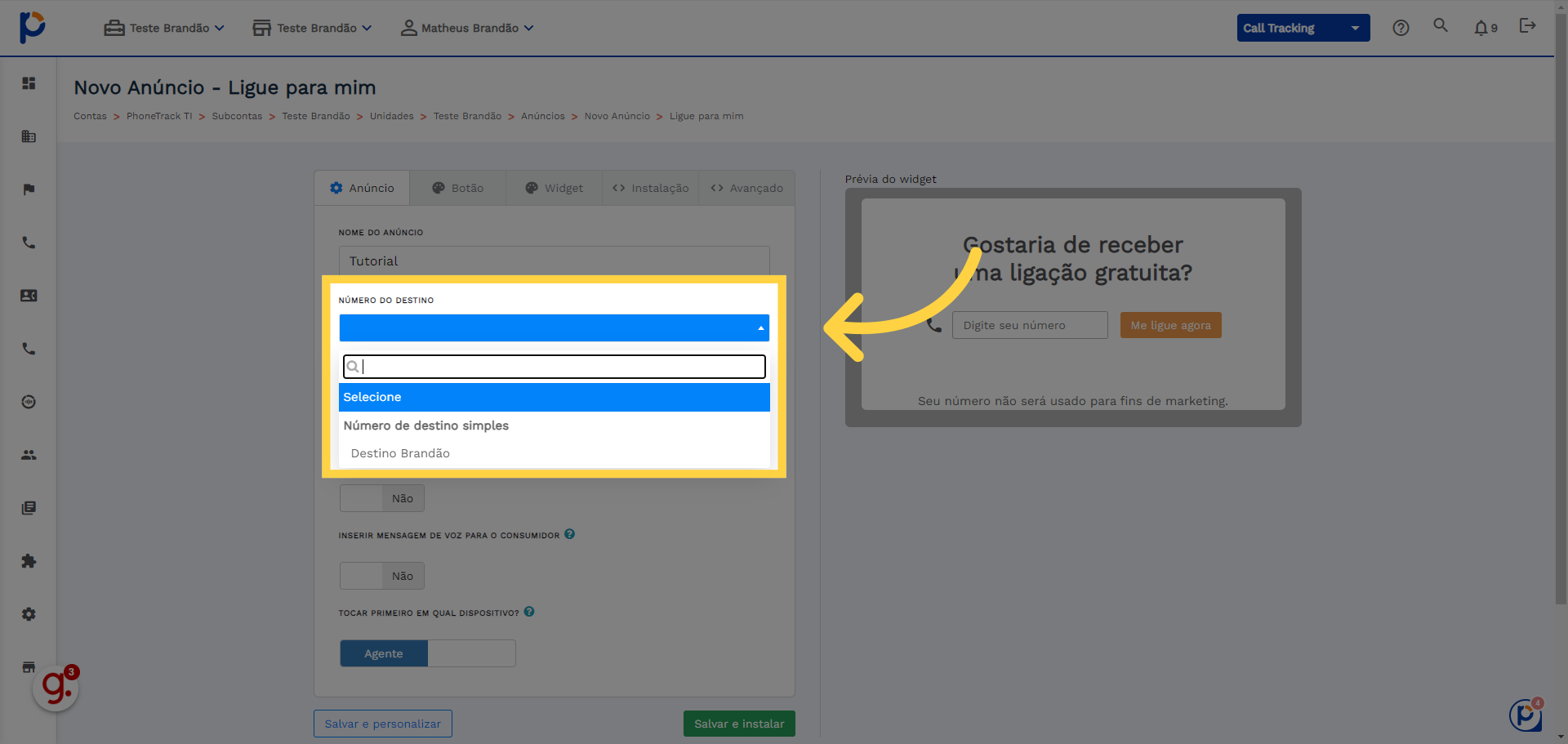
Task: Switch to the Avançado tab
Action: pyautogui.click(x=746, y=188)
